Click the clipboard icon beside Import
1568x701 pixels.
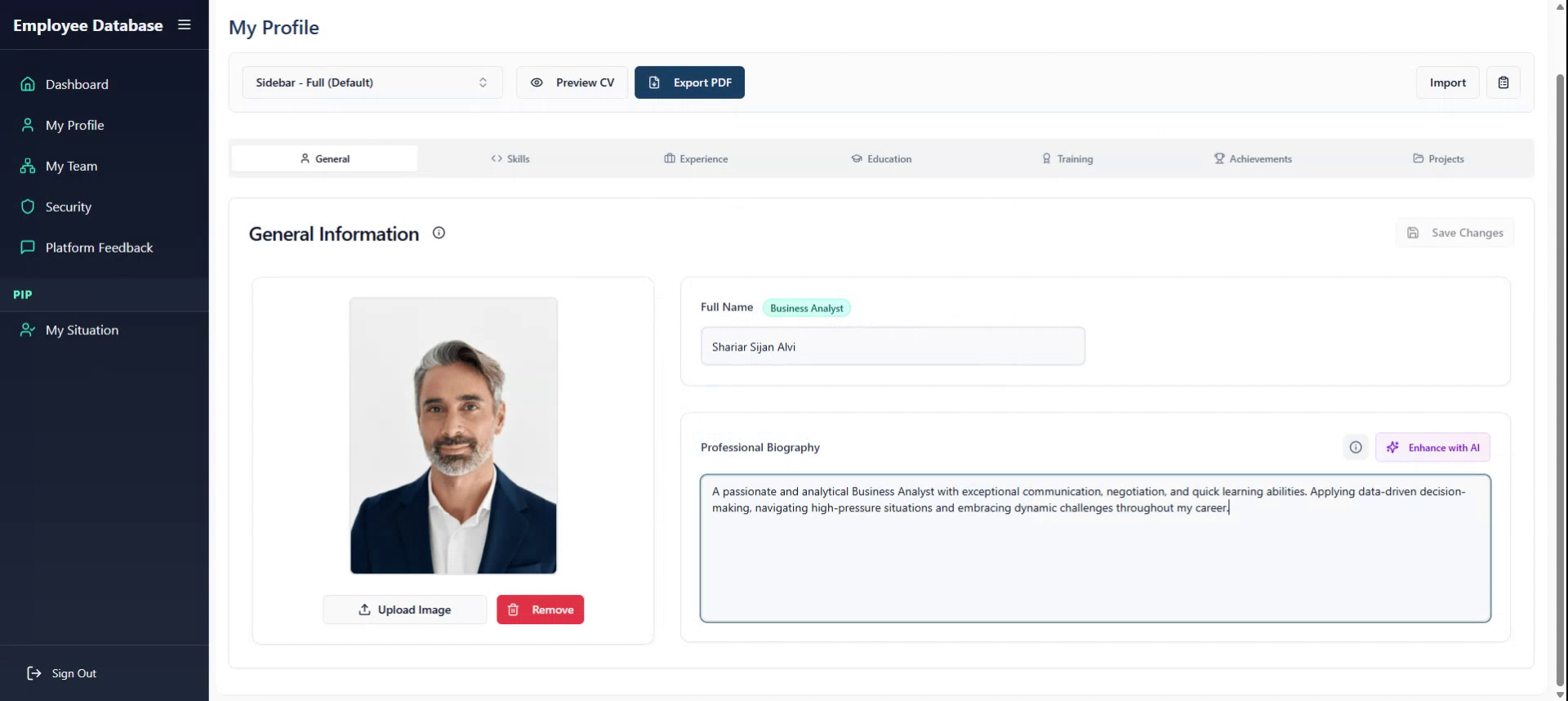(1503, 83)
